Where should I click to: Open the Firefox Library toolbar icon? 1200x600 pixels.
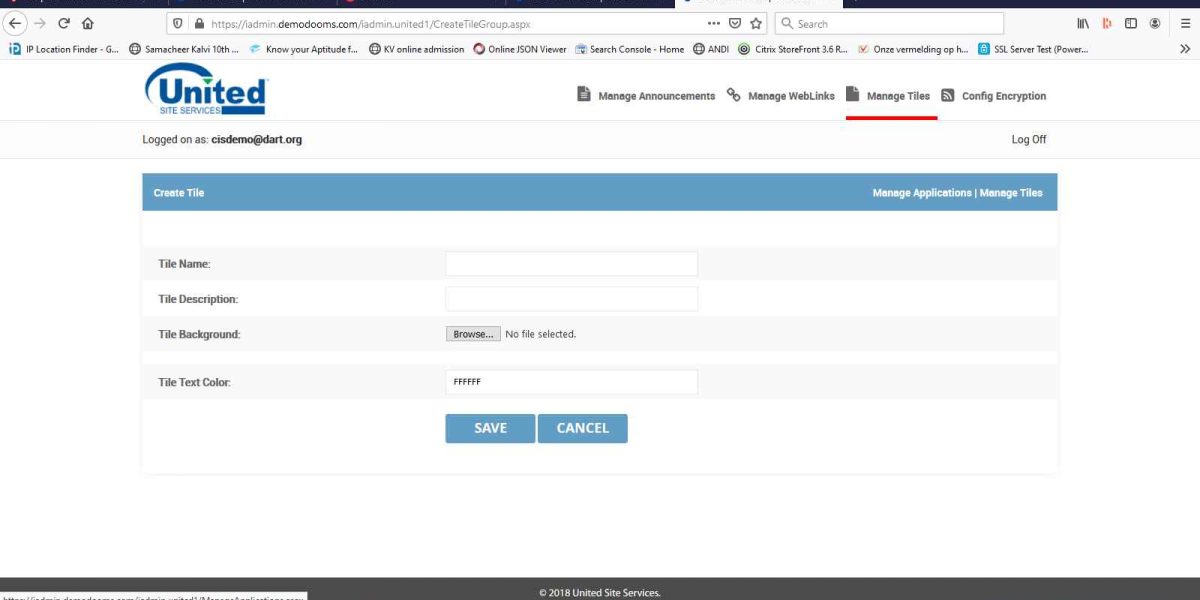[1082, 22]
